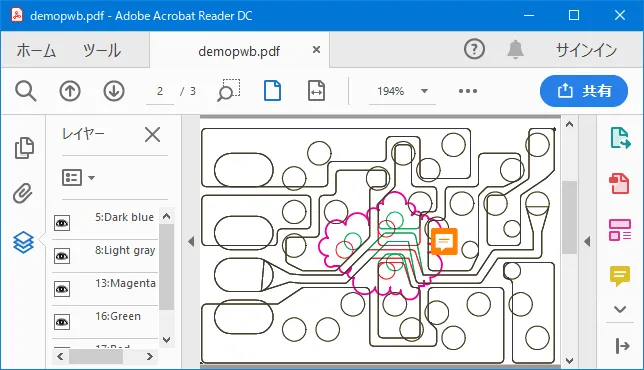Open the zoom level dropdown
This screenshot has height=370, width=644.
coord(424,91)
